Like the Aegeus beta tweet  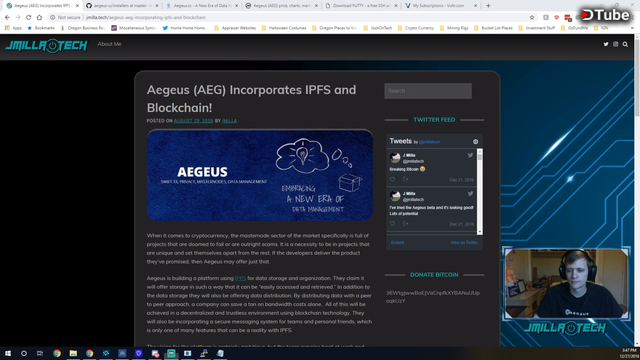pos(392,224)
